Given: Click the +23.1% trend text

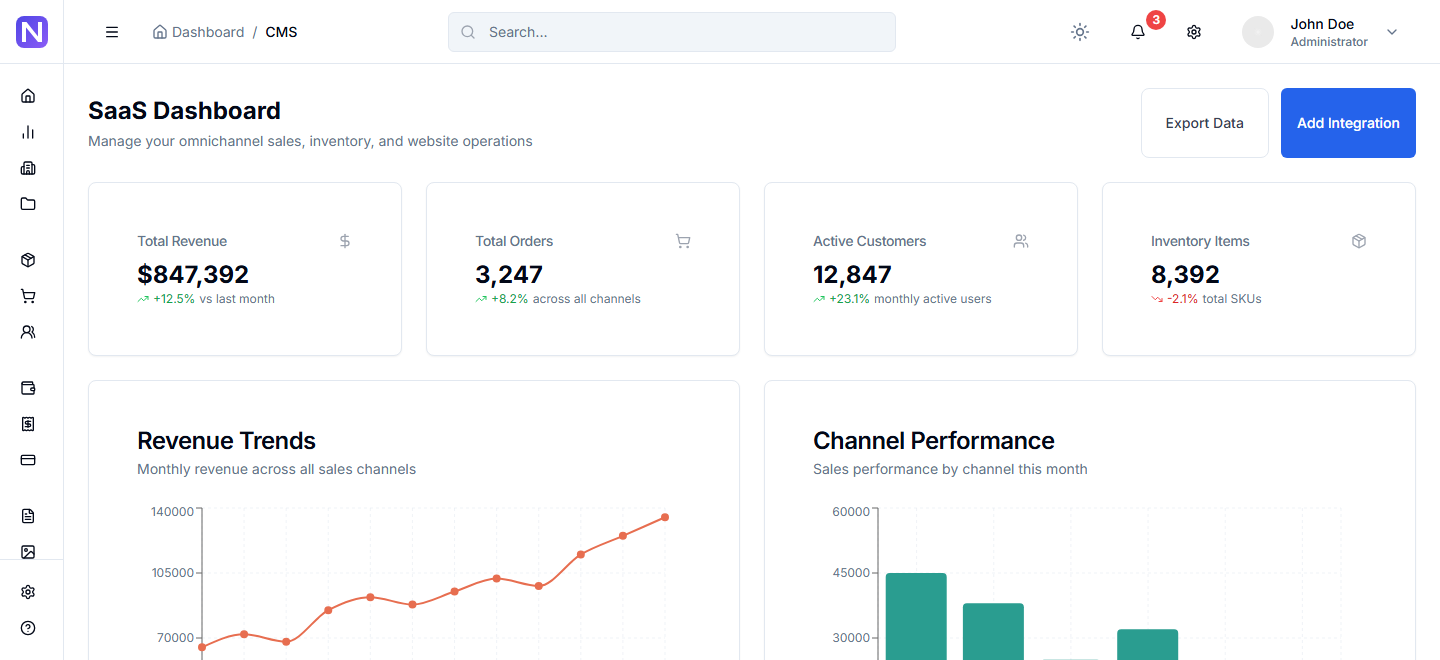Looking at the screenshot, I should tap(849, 299).
